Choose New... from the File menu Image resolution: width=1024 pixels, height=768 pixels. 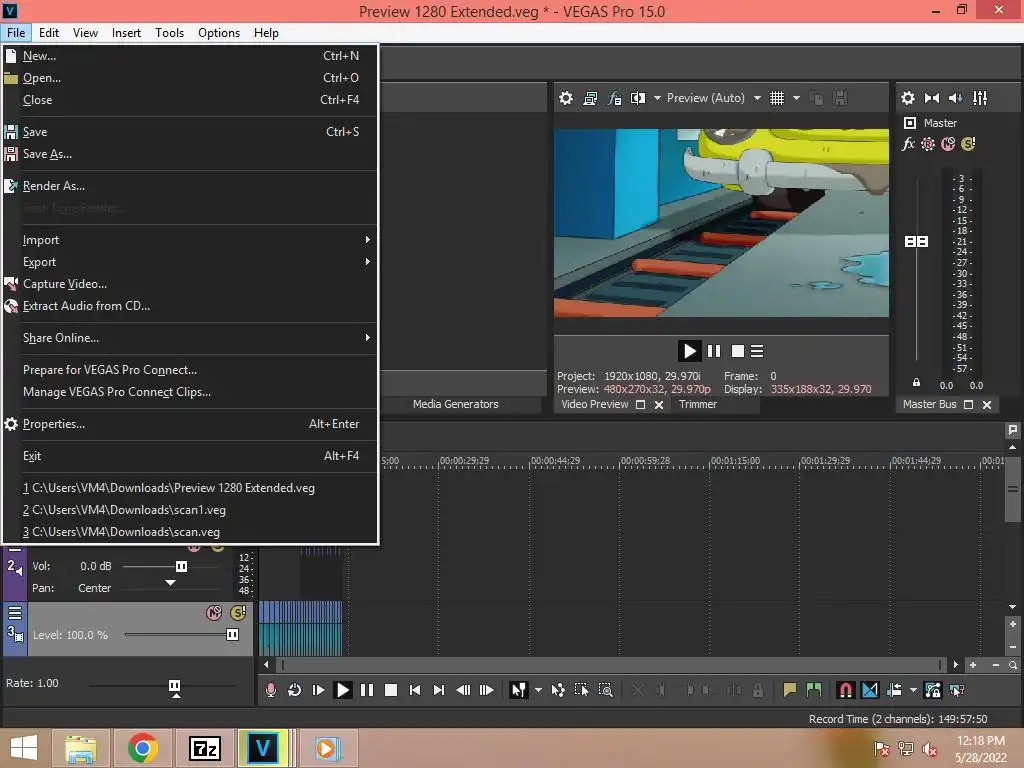coord(189,56)
